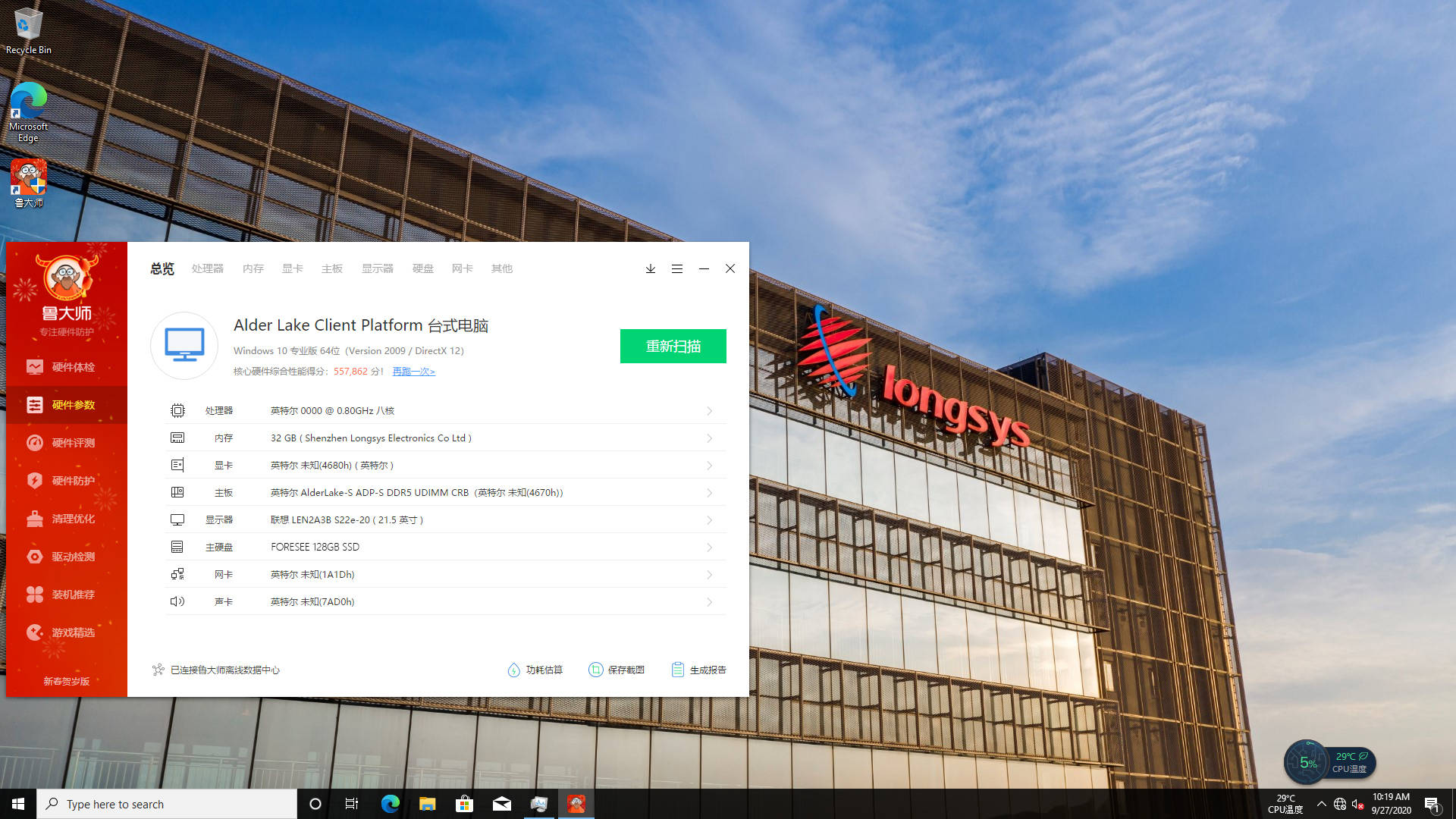Click 生成报告 (Generate Report) button
This screenshot has width=1456, height=819.
(x=698, y=670)
